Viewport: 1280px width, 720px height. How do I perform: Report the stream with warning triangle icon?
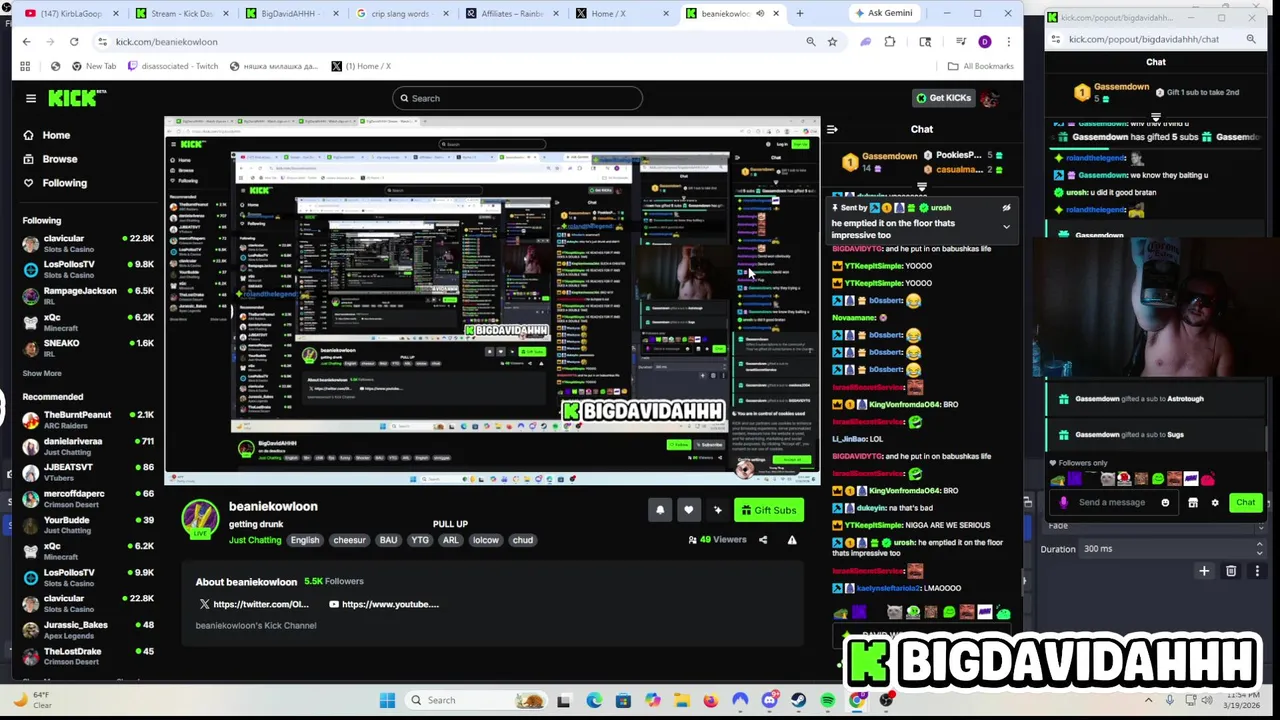point(792,540)
